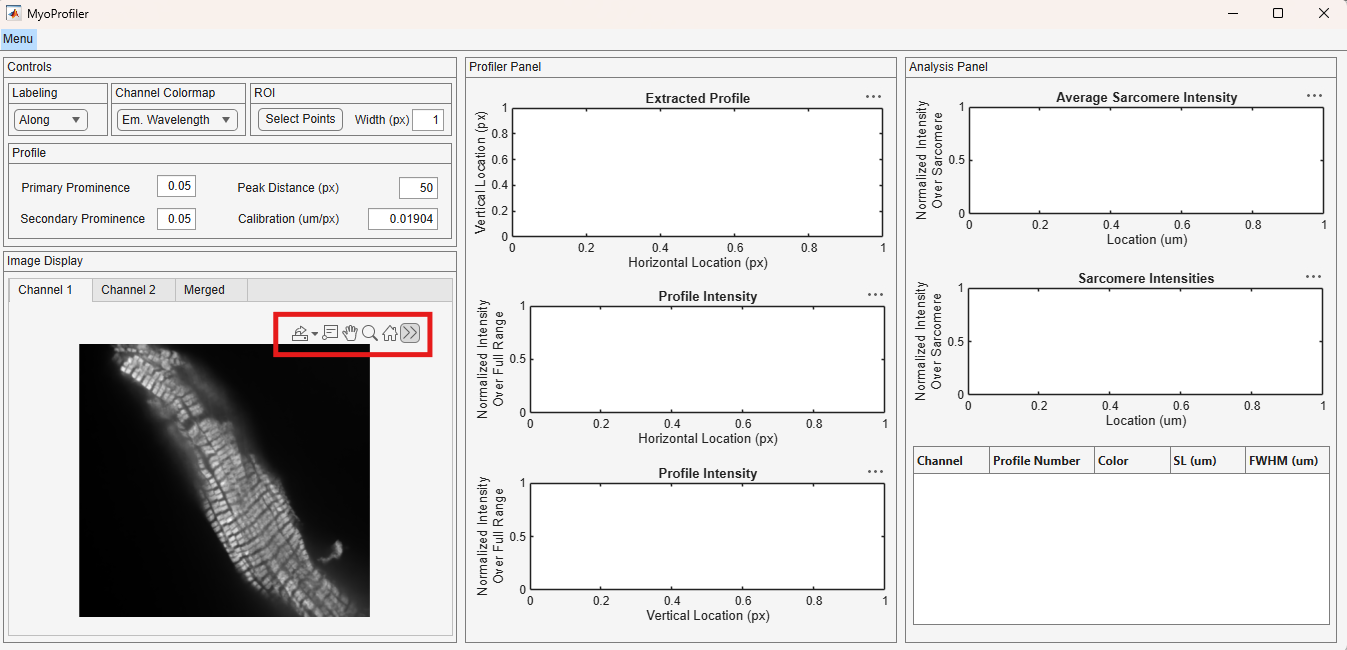Click the Primary Prominence field
The height and width of the screenshot is (650, 1347).
coord(176,187)
